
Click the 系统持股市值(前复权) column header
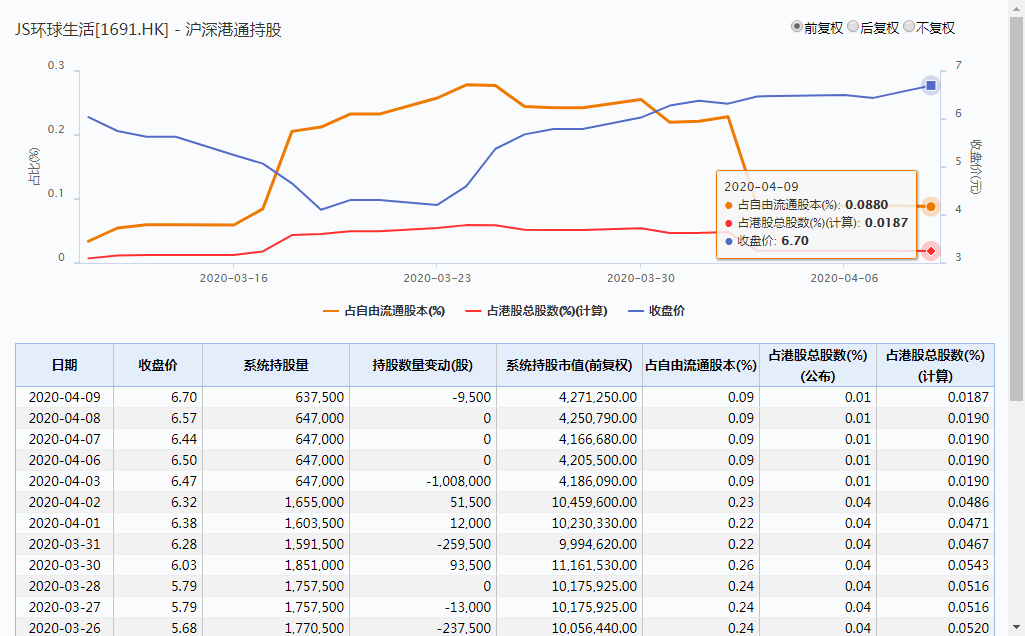pos(568,365)
